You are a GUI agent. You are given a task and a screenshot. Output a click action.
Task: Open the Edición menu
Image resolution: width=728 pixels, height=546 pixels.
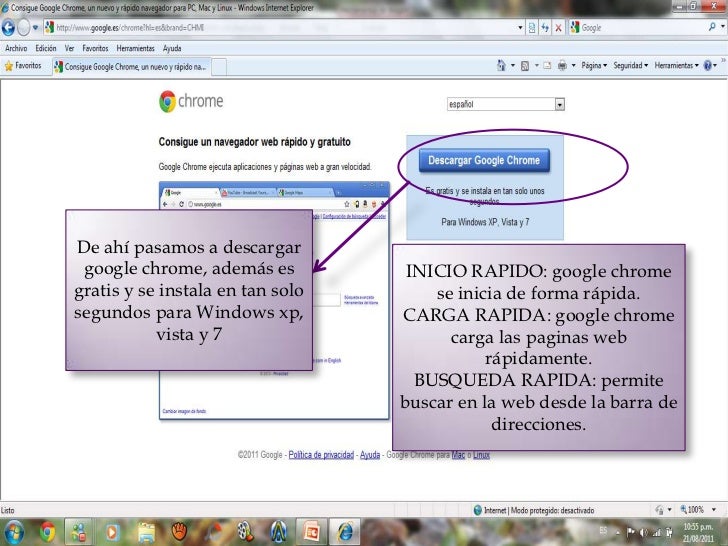pyautogui.click(x=46, y=48)
